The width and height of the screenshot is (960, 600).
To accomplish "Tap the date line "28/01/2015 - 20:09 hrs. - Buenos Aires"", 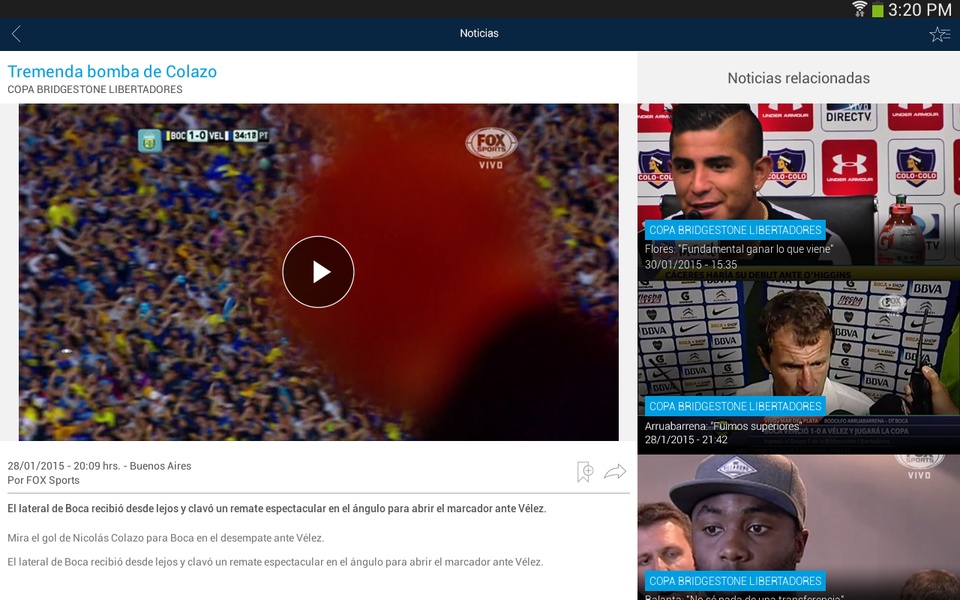I will click(x=99, y=466).
